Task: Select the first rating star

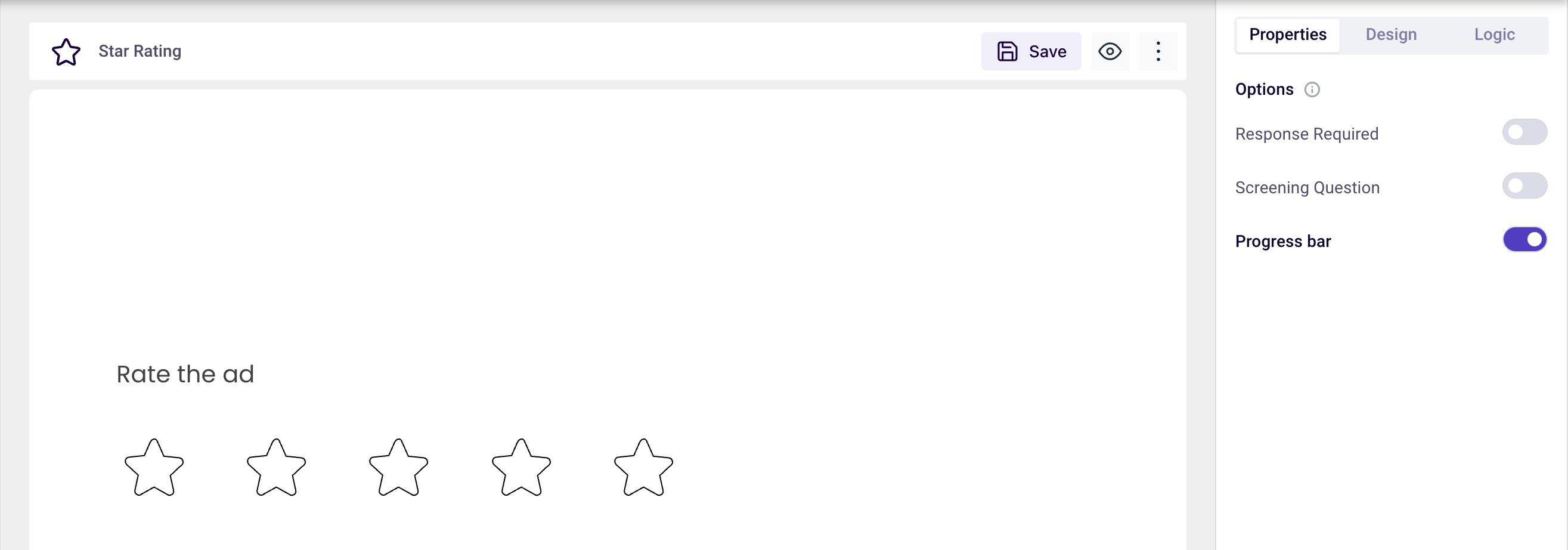Action: (154, 468)
